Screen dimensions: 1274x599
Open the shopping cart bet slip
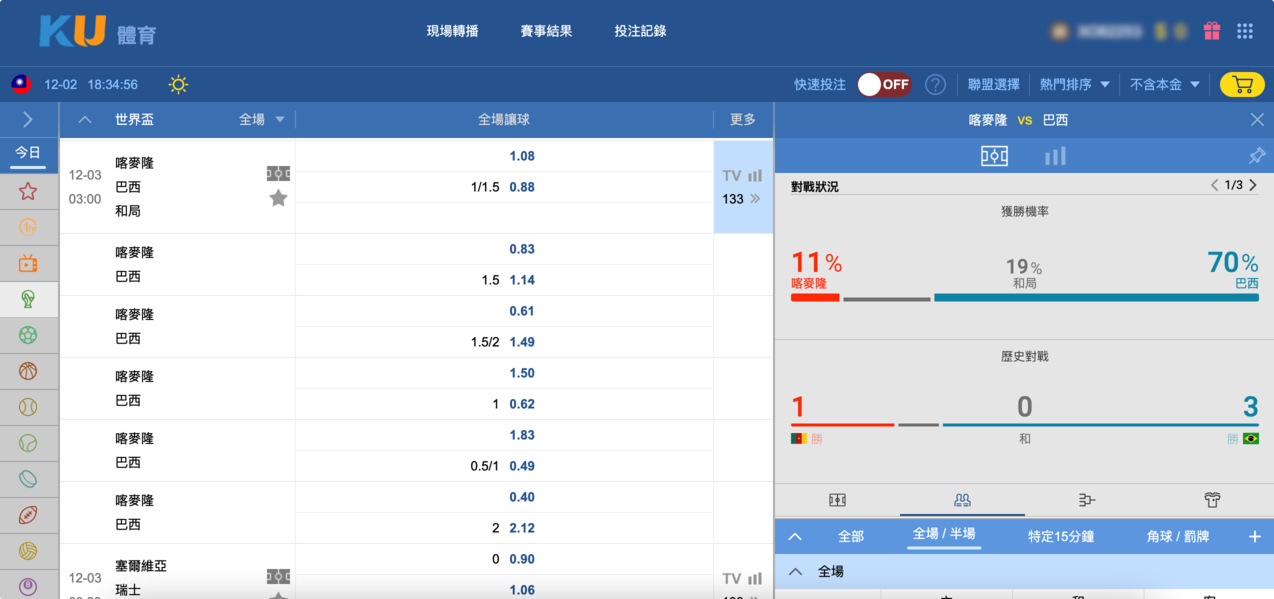click(1242, 85)
